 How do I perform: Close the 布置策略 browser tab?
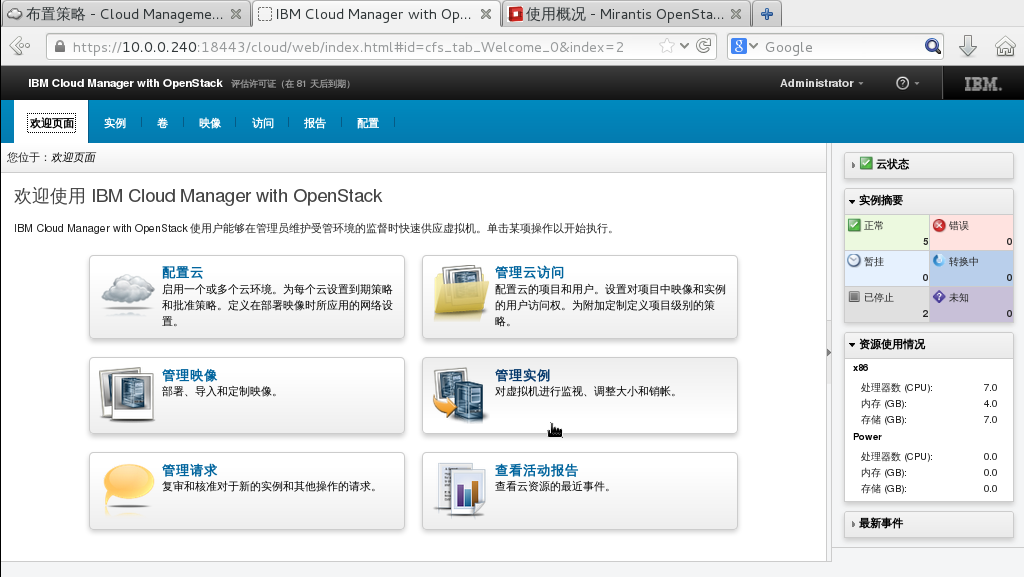[x=236, y=14]
